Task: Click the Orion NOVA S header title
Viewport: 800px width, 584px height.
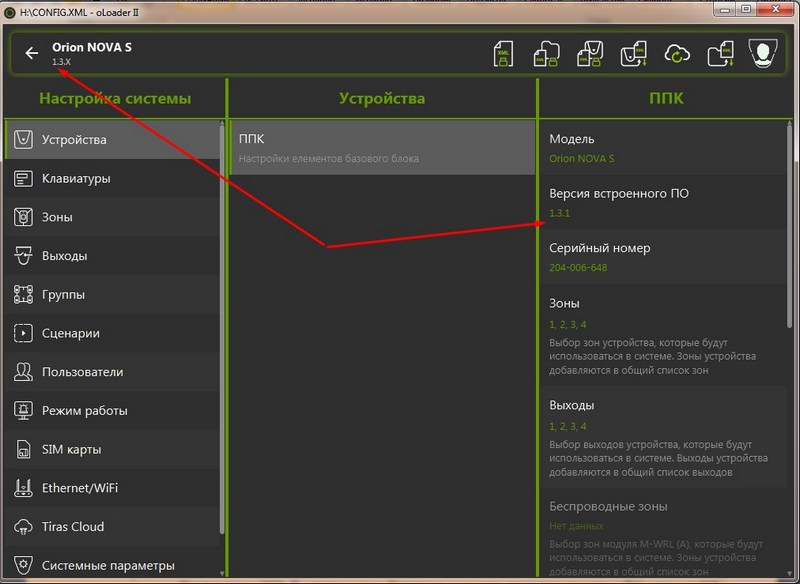Action: [x=92, y=47]
